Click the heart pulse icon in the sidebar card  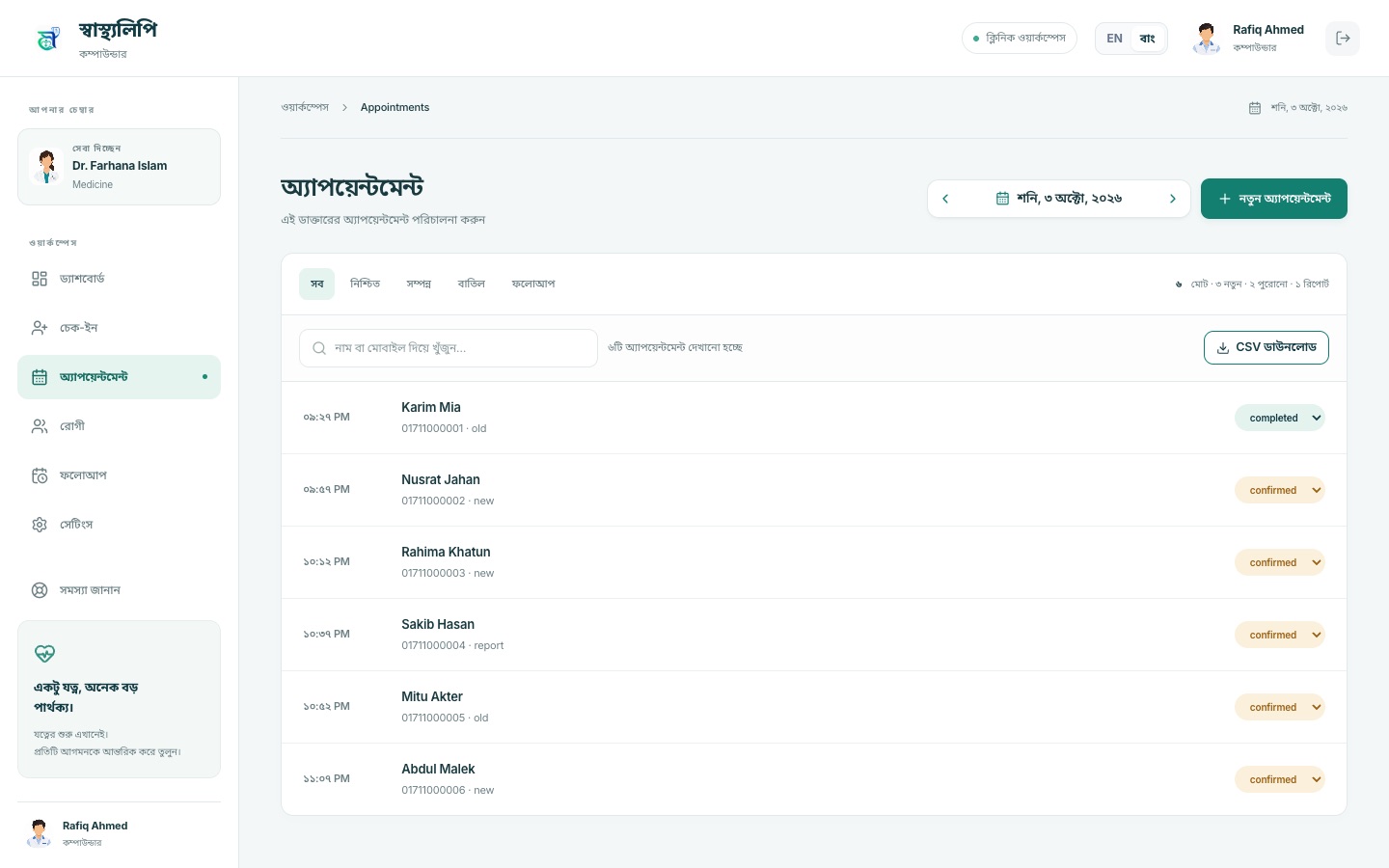(x=44, y=654)
